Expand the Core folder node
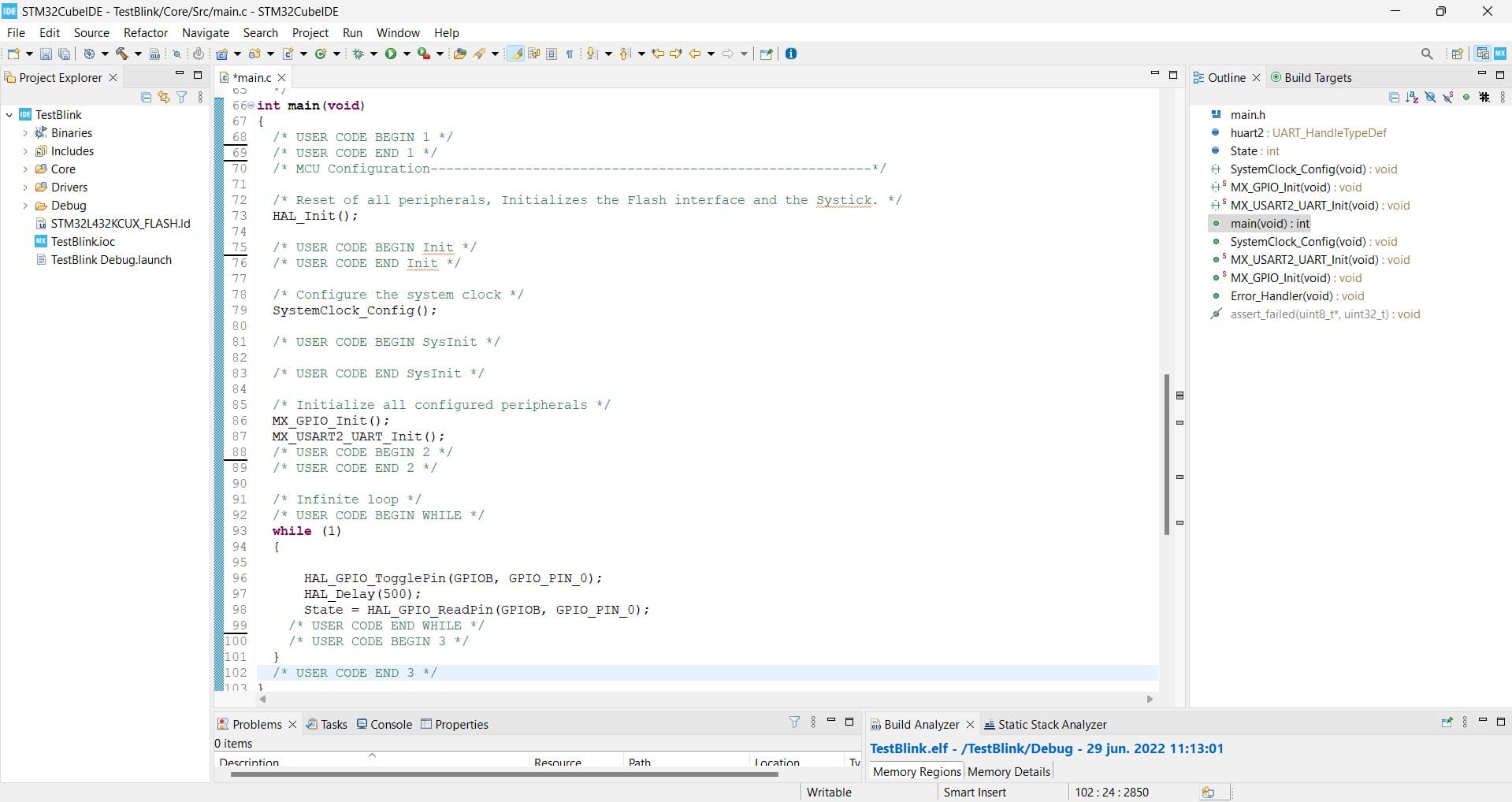1512x802 pixels. [x=24, y=169]
